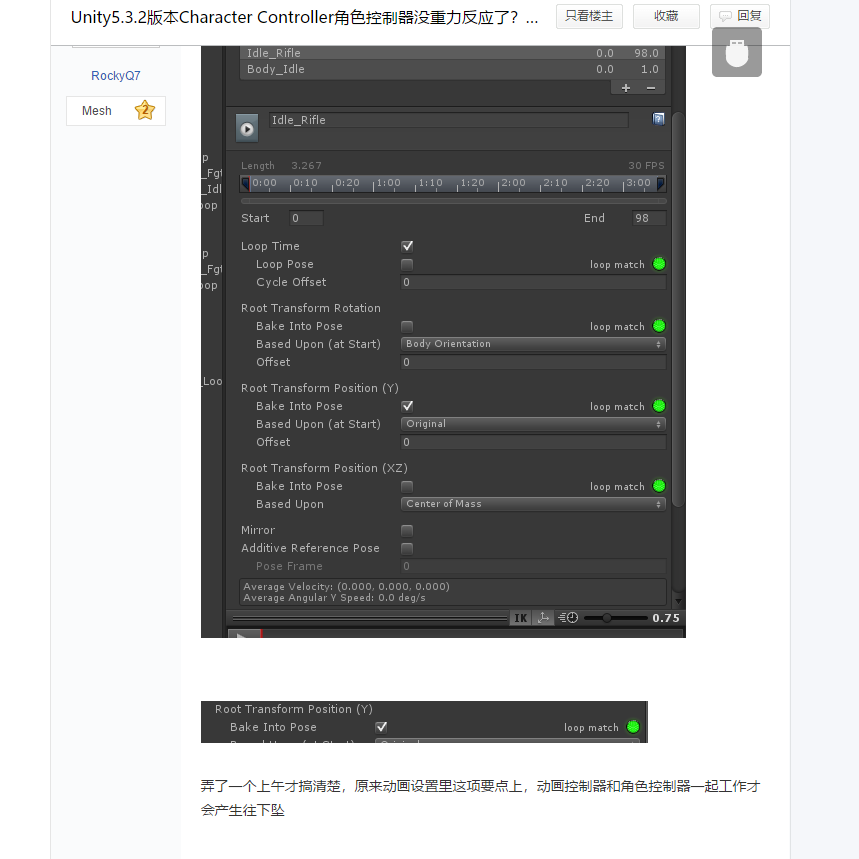Open the Original Based Upon dropdown
Viewport: 859px width, 859px height.
(533, 423)
